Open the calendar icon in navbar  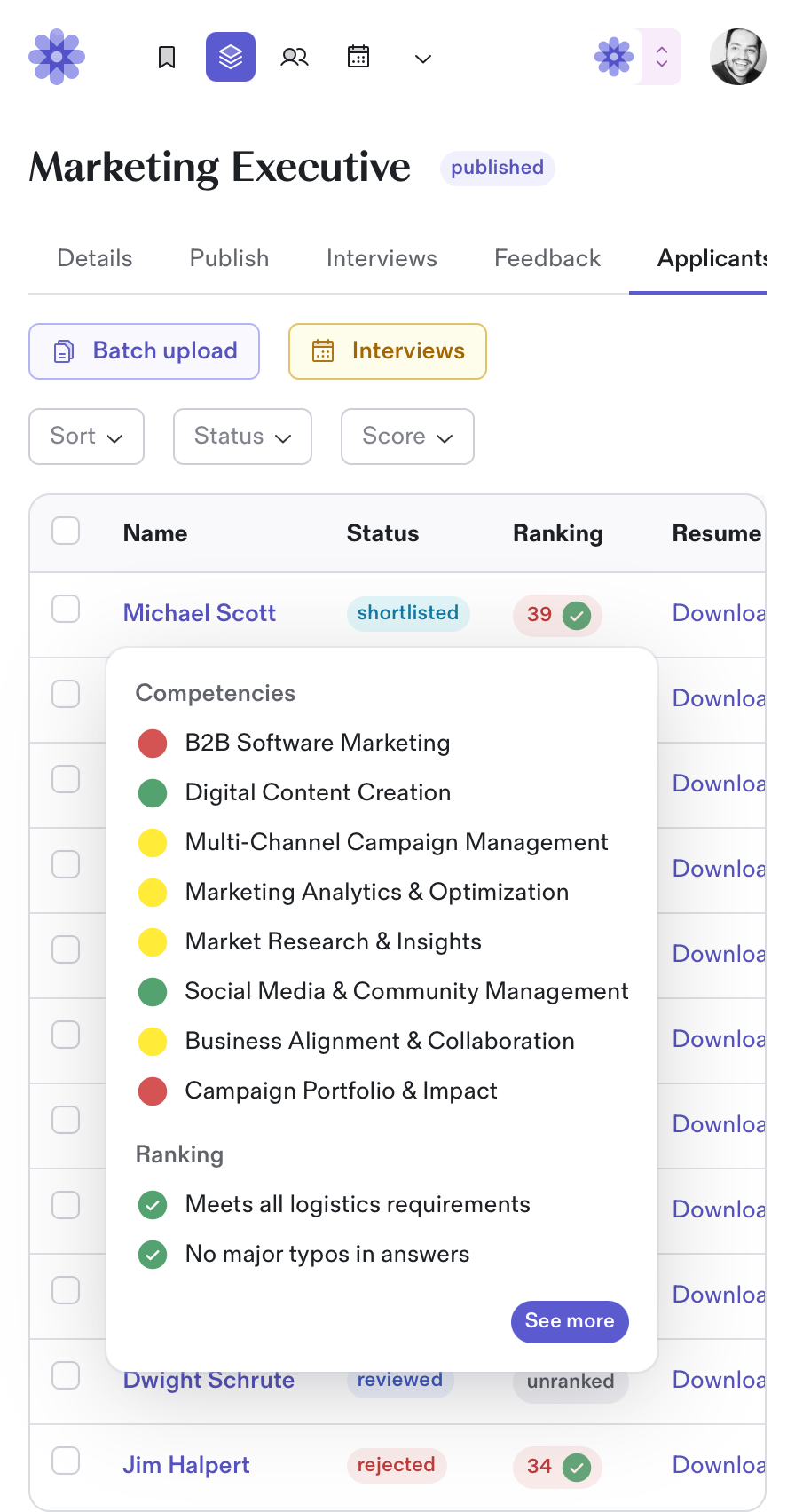click(358, 57)
